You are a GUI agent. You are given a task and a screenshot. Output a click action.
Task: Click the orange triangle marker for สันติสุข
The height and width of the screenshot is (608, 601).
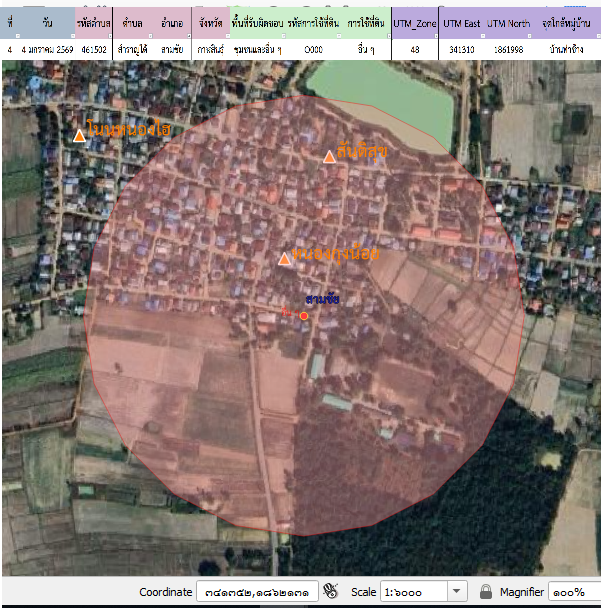click(x=329, y=156)
